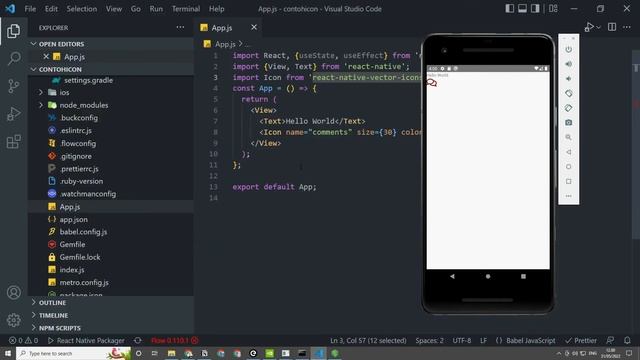The width and height of the screenshot is (640, 360).
Task: Toggle the Panel layout icon
Action: click(x=522, y=9)
